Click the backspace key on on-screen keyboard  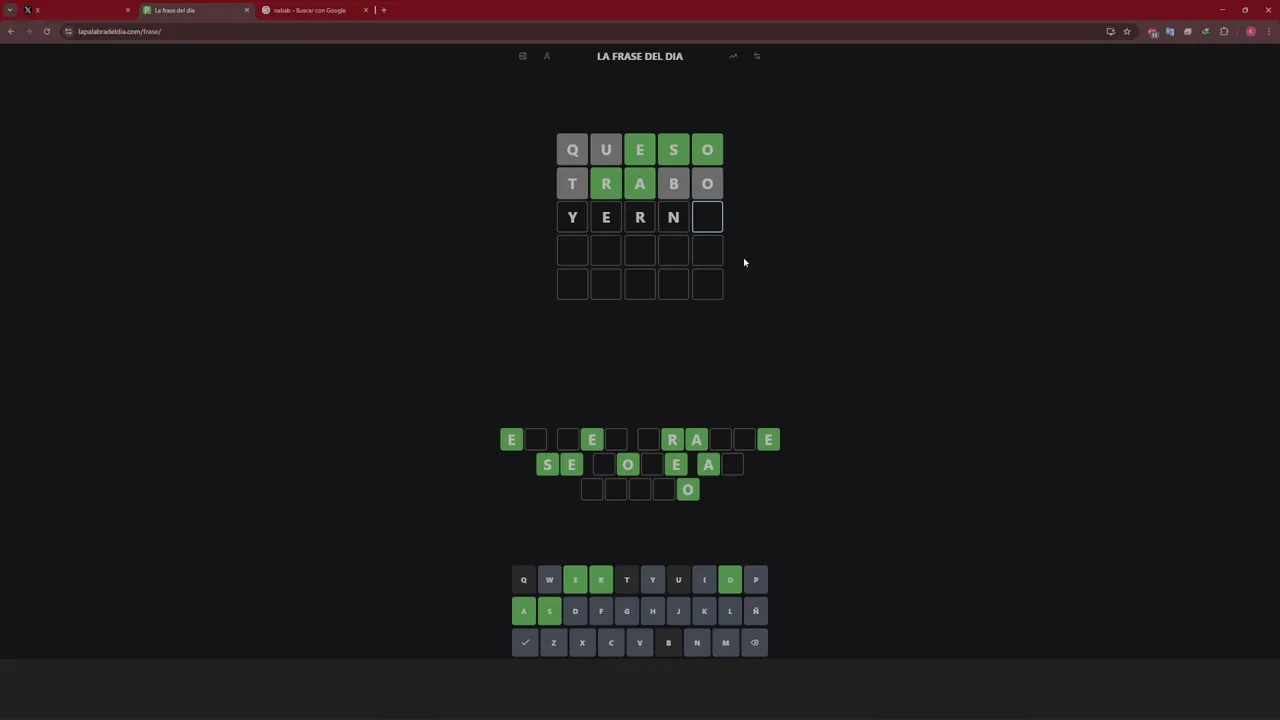755,643
